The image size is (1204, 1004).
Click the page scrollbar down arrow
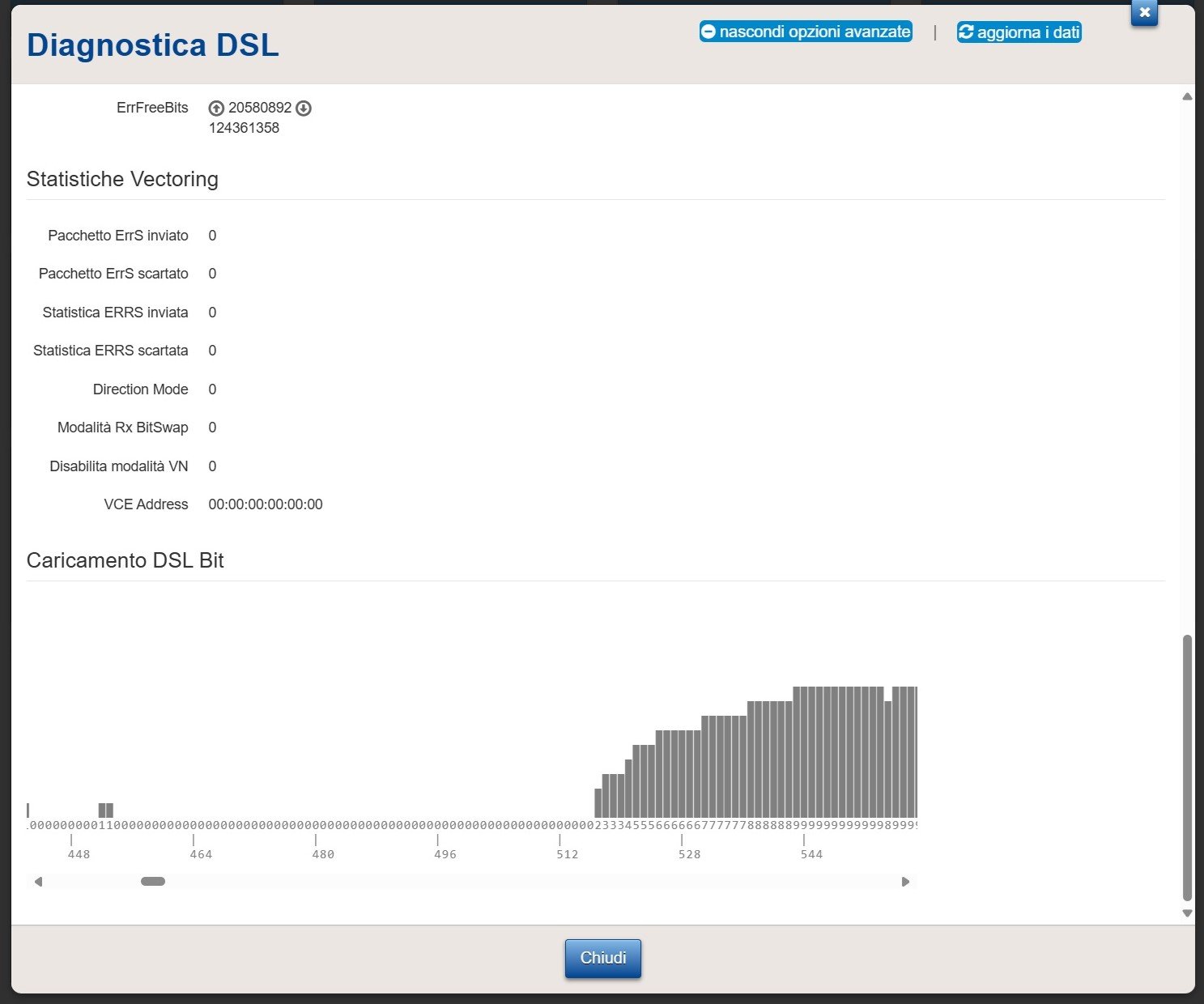1187,913
